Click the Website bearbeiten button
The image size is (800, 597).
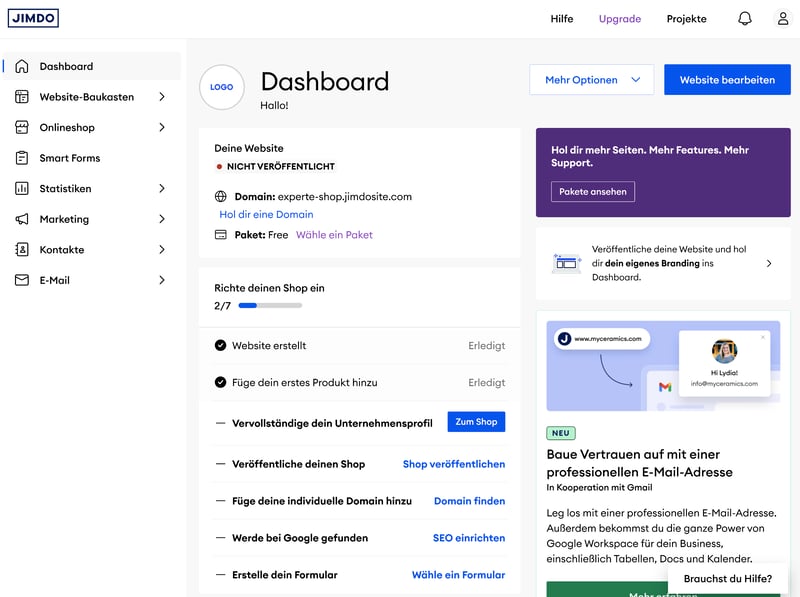[x=727, y=80]
